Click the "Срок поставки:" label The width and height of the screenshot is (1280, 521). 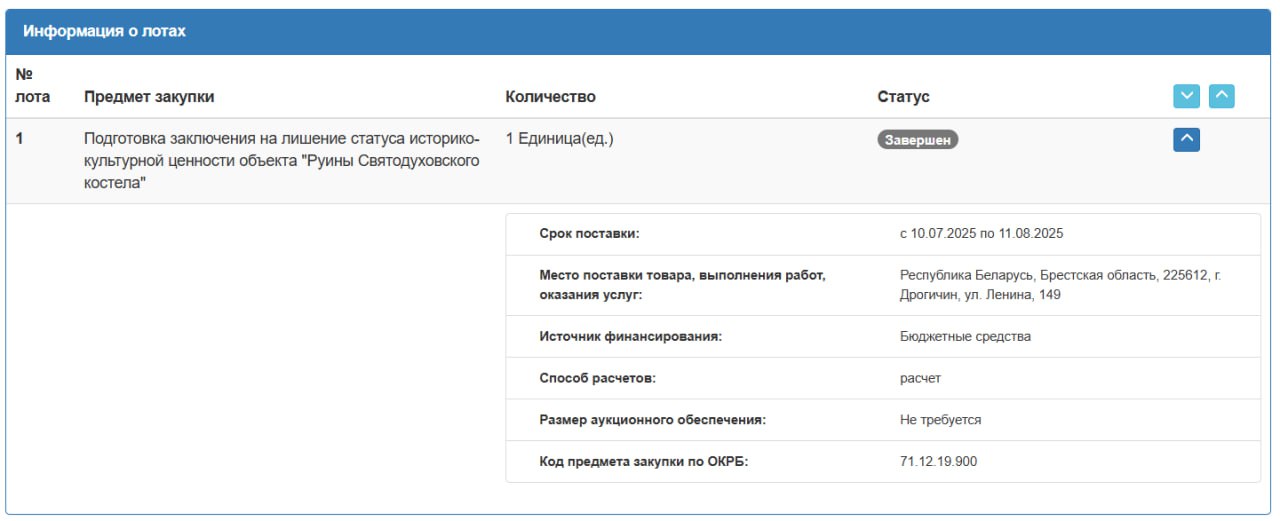[x=588, y=234]
